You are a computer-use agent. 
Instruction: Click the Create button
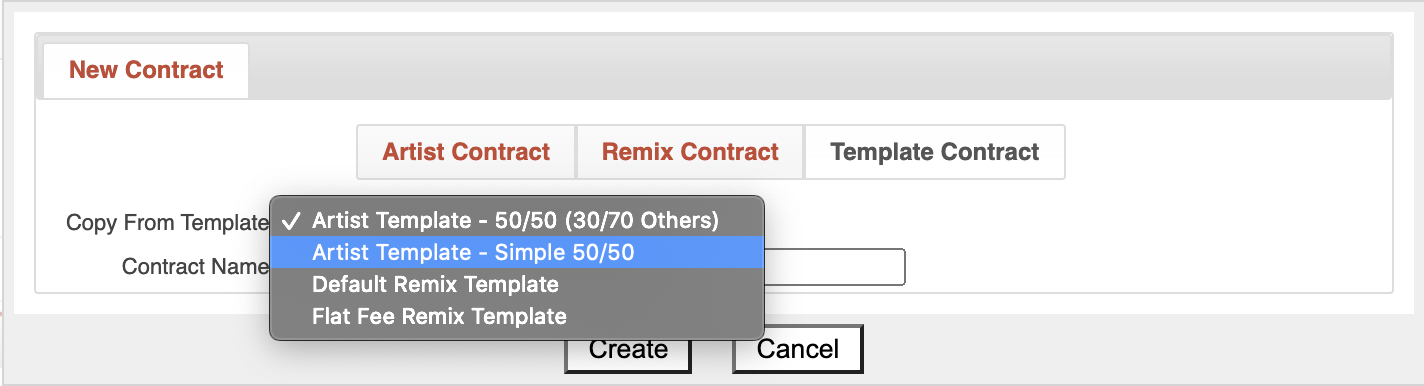point(628,349)
